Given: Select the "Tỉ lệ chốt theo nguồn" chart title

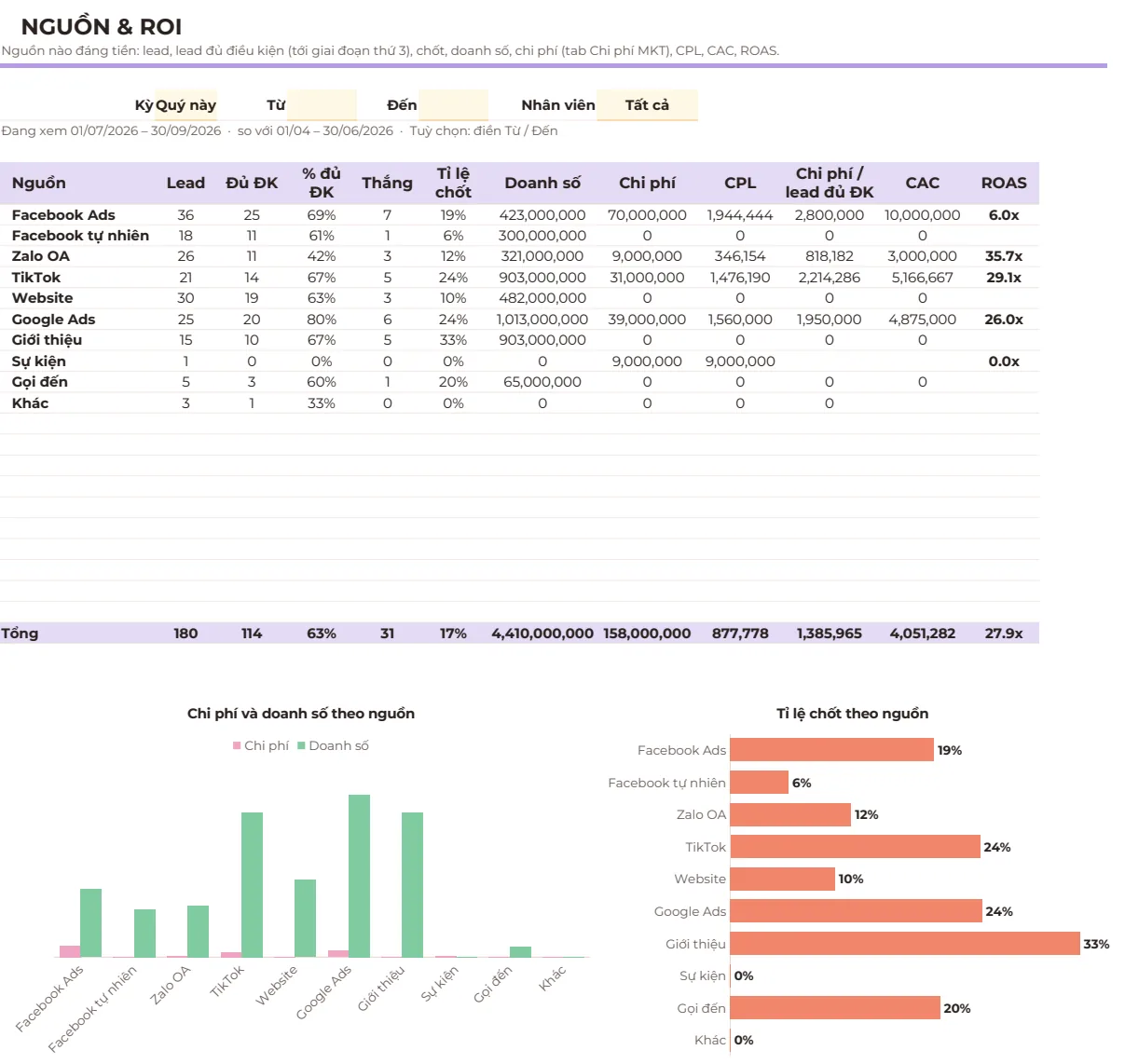Looking at the screenshot, I should coord(853,714).
